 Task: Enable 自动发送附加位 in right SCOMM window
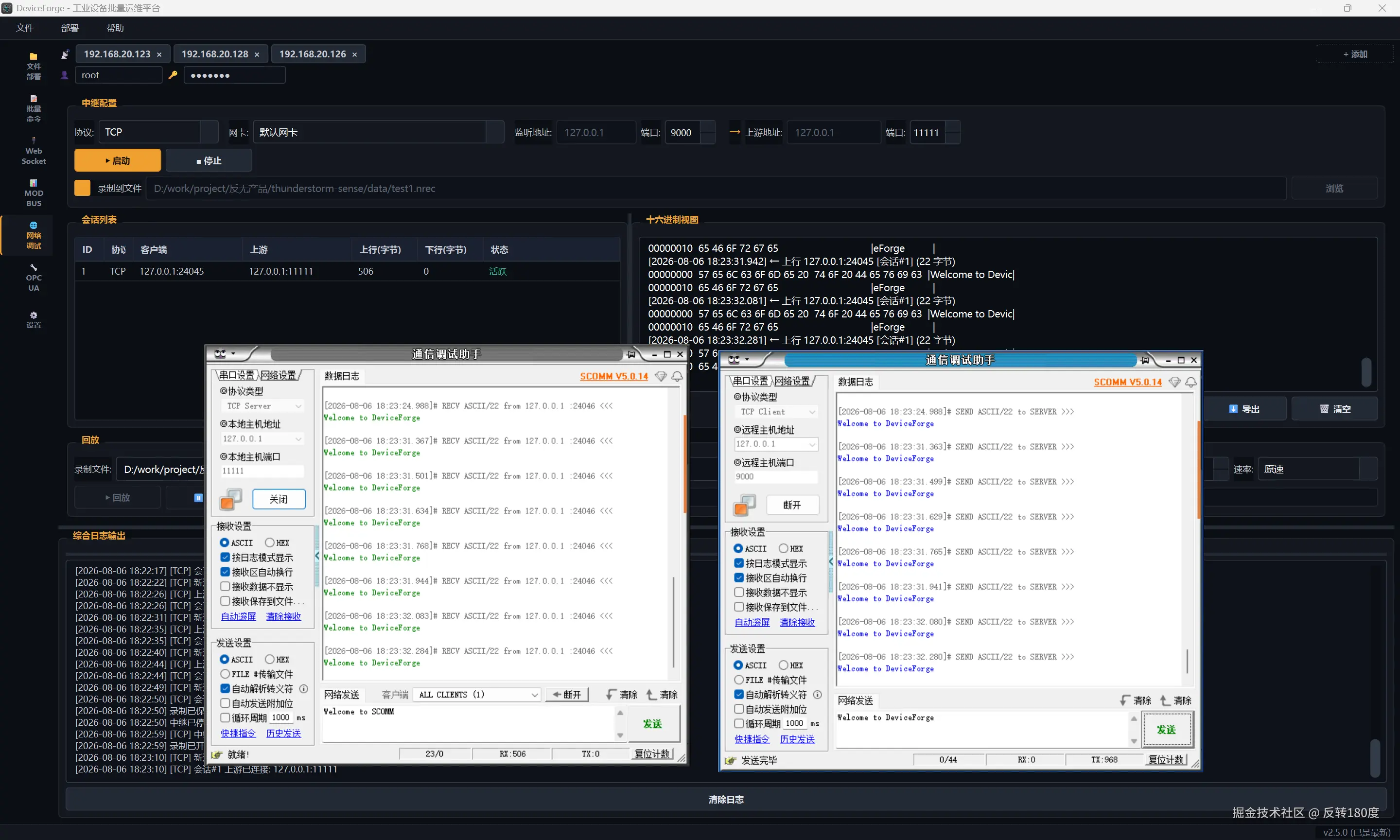[738, 709]
